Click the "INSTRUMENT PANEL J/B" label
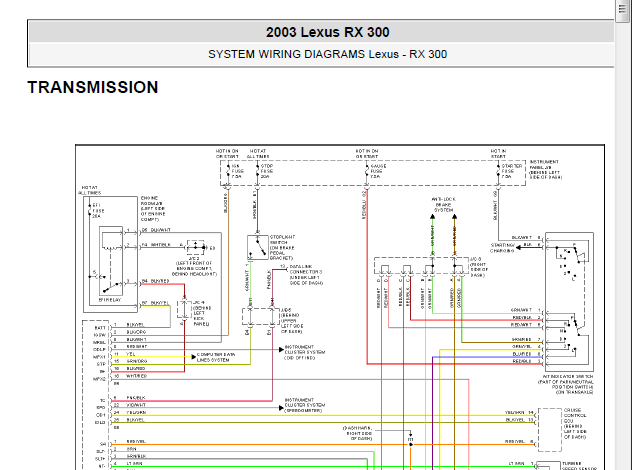 coord(545,169)
